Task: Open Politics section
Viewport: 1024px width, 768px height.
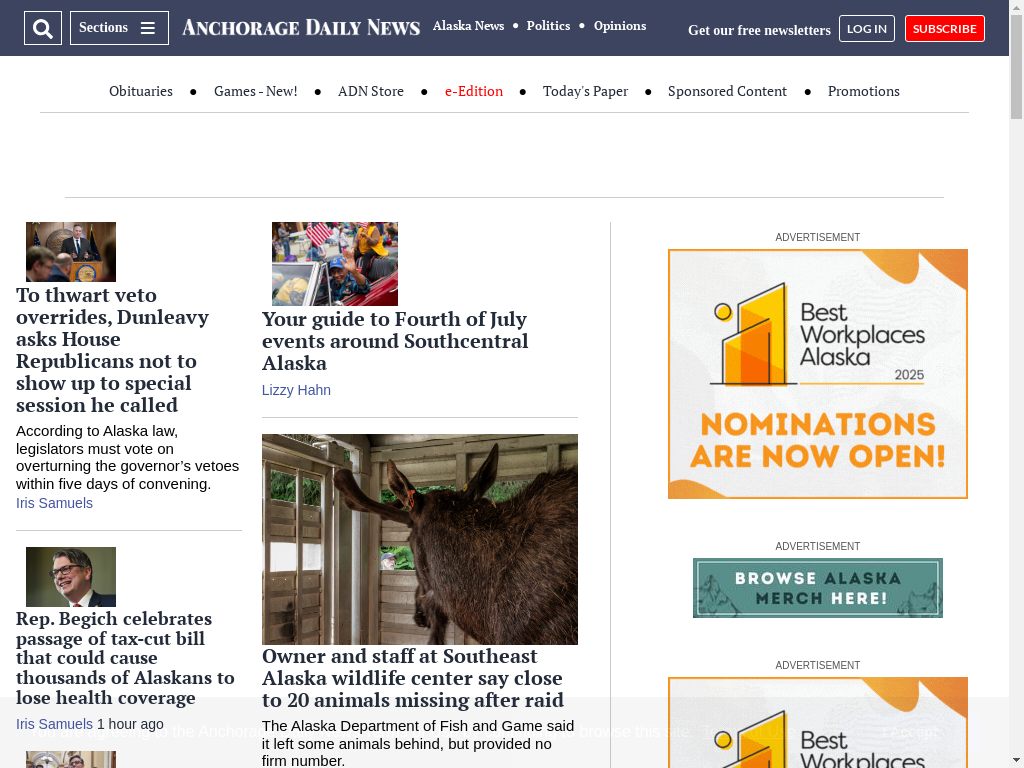Action: (549, 26)
